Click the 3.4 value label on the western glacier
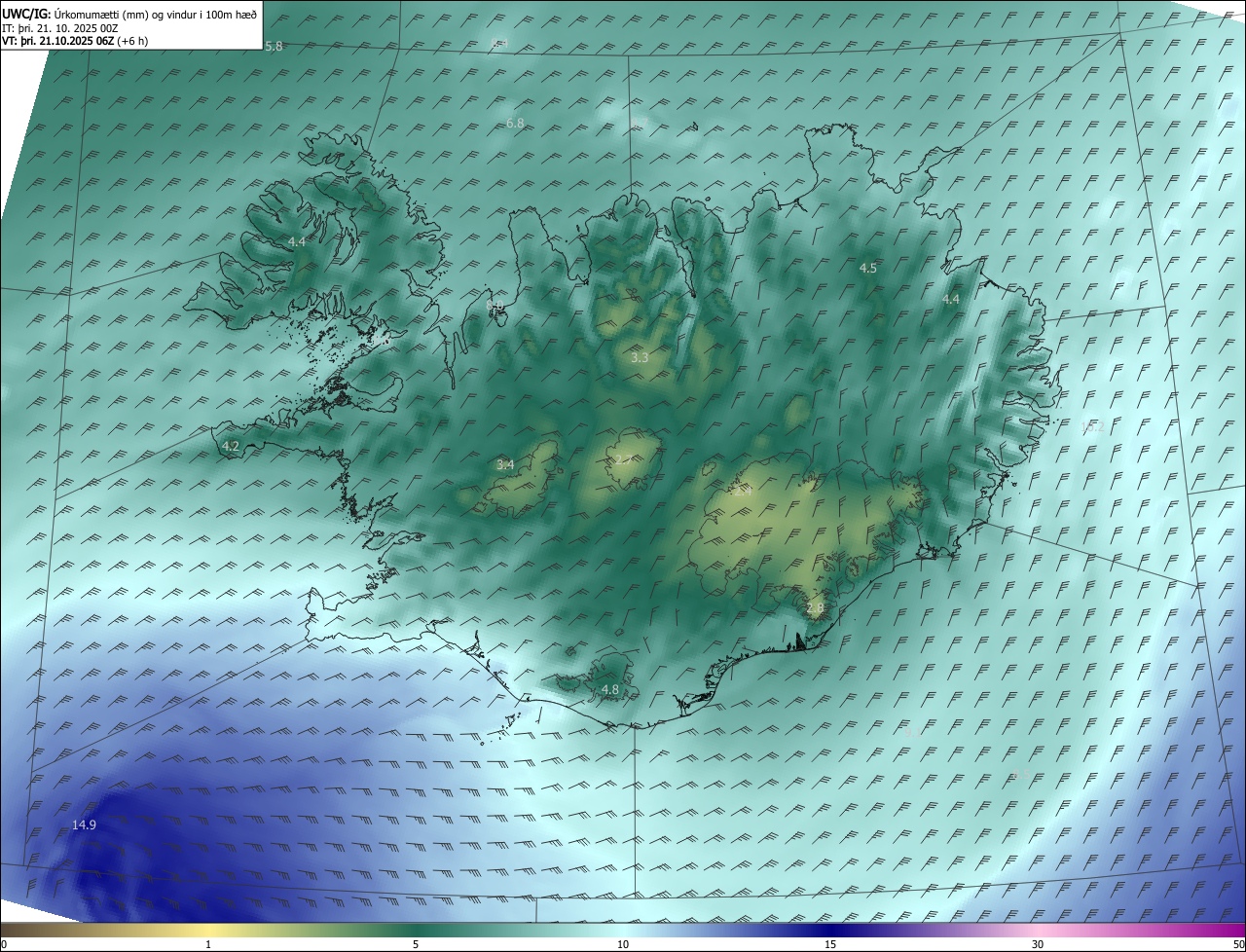Image resolution: width=1246 pixels, height=952 pixels. [505, 464]
